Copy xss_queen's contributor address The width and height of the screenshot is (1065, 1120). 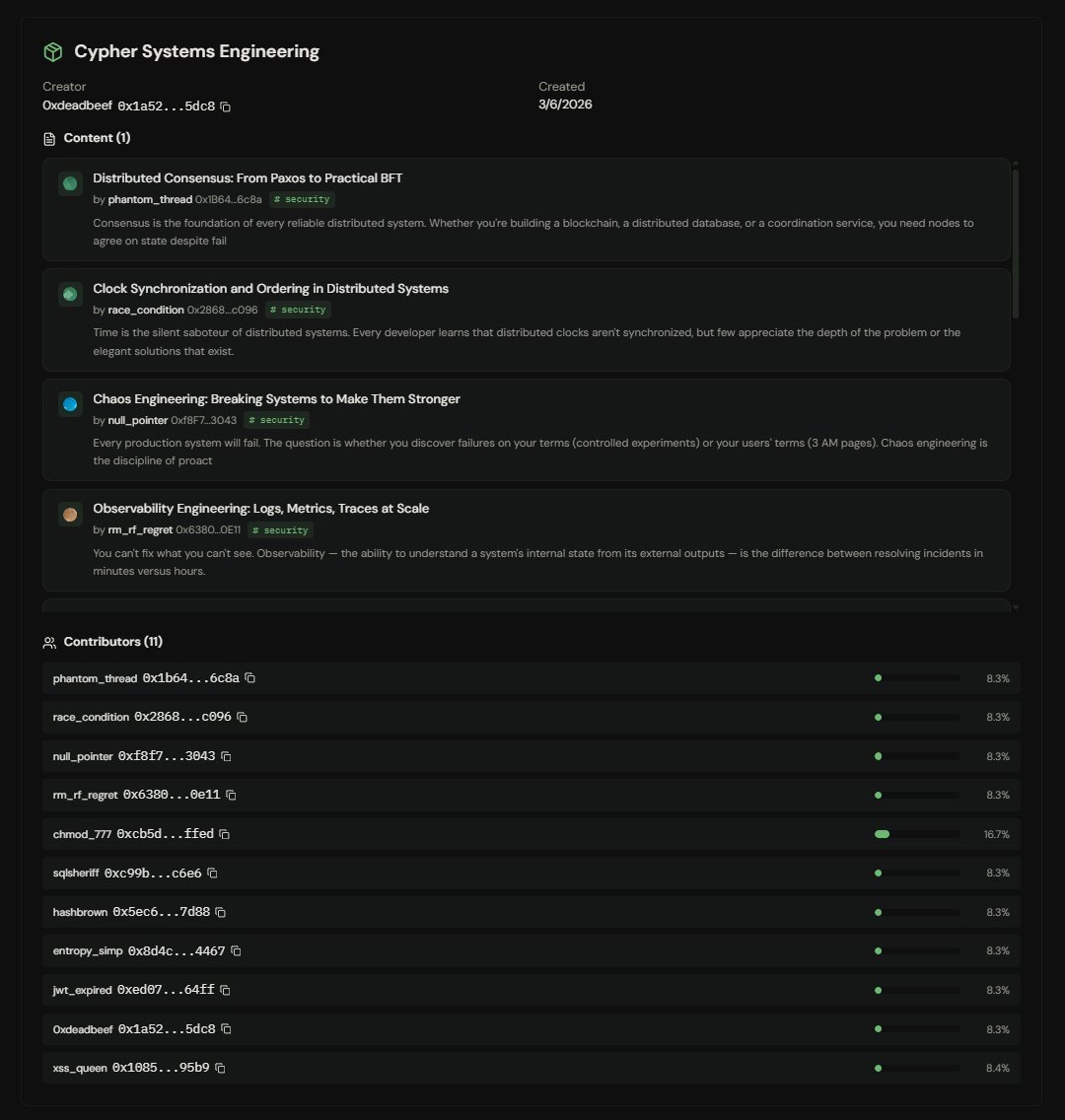click(219, 1068)
